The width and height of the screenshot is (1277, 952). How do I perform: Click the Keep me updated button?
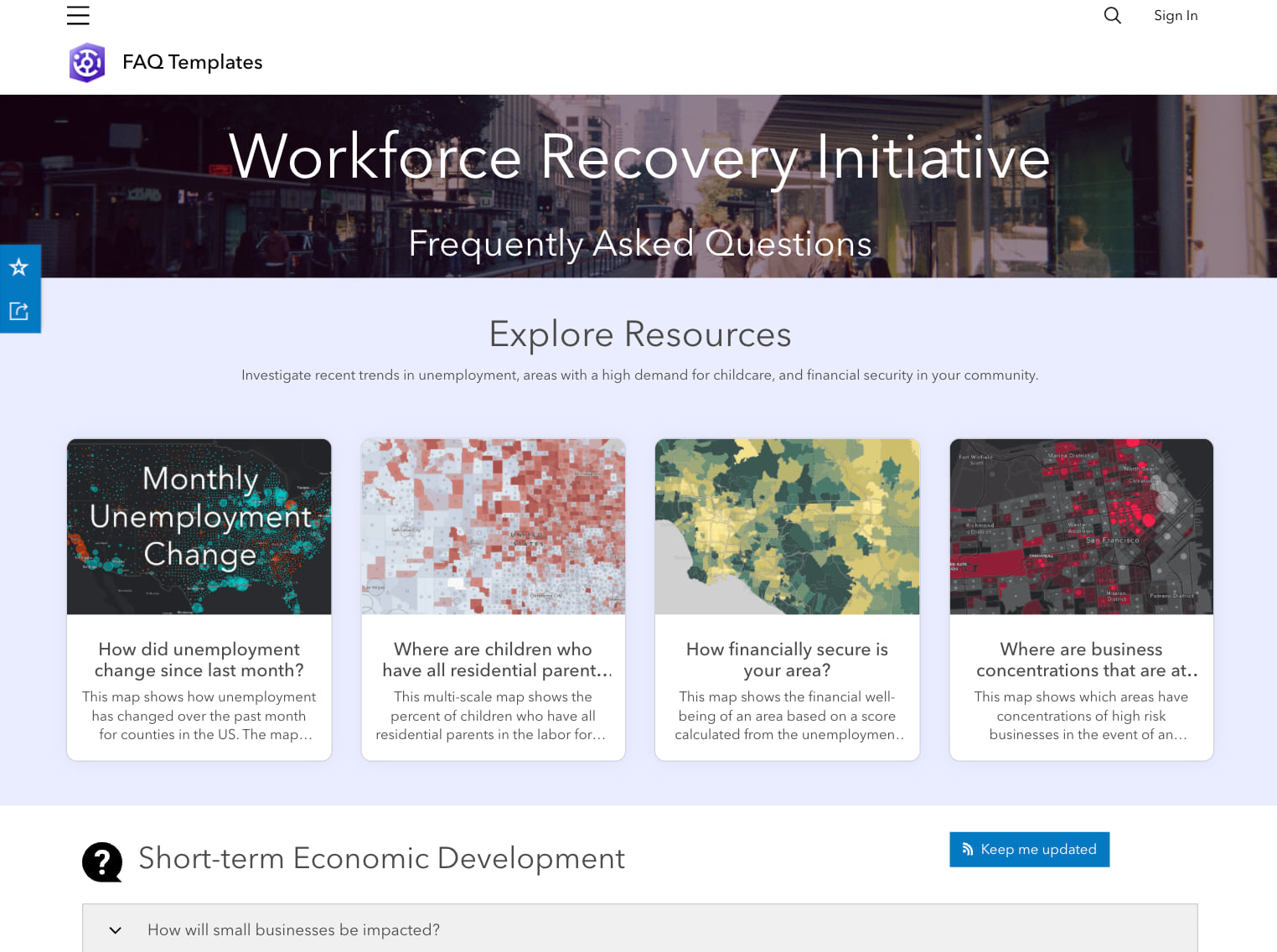(1029, 849)
